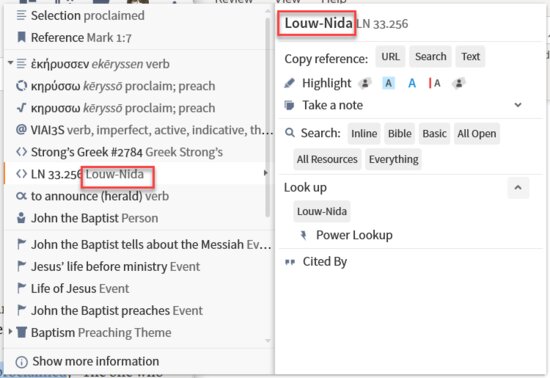Image resolution: width=550 pixels, height=378 pixels.
Task: Select the LN 33.256 Louw-Nida row
Action: (x=139, y=174)
